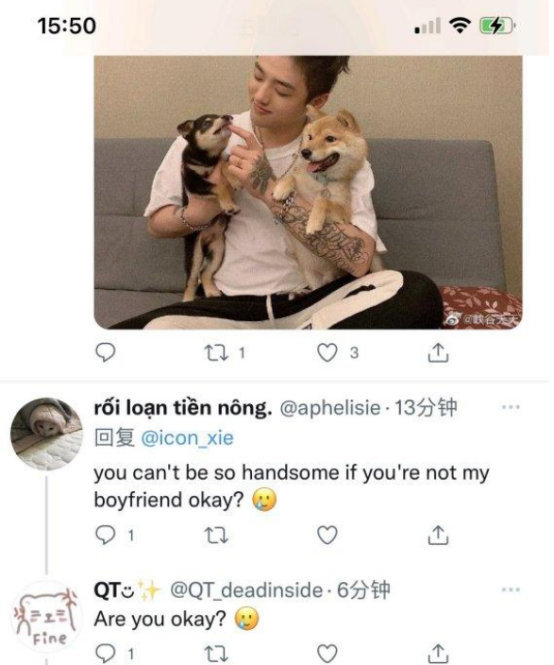Open rối loạn tiền nông display name
The image size is (554, 665).
[x=183, y=408]
